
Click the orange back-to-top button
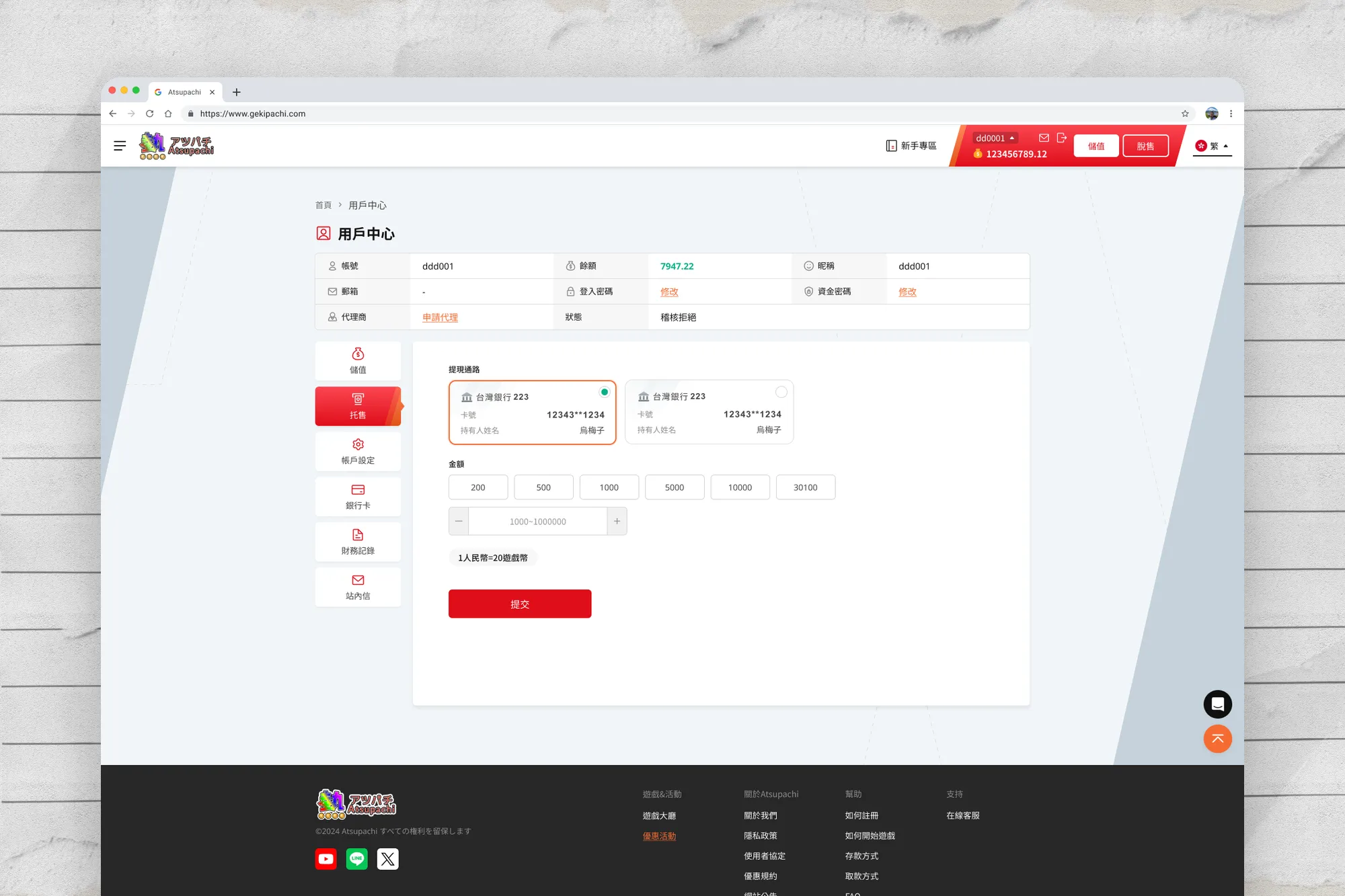[1218, 739]
